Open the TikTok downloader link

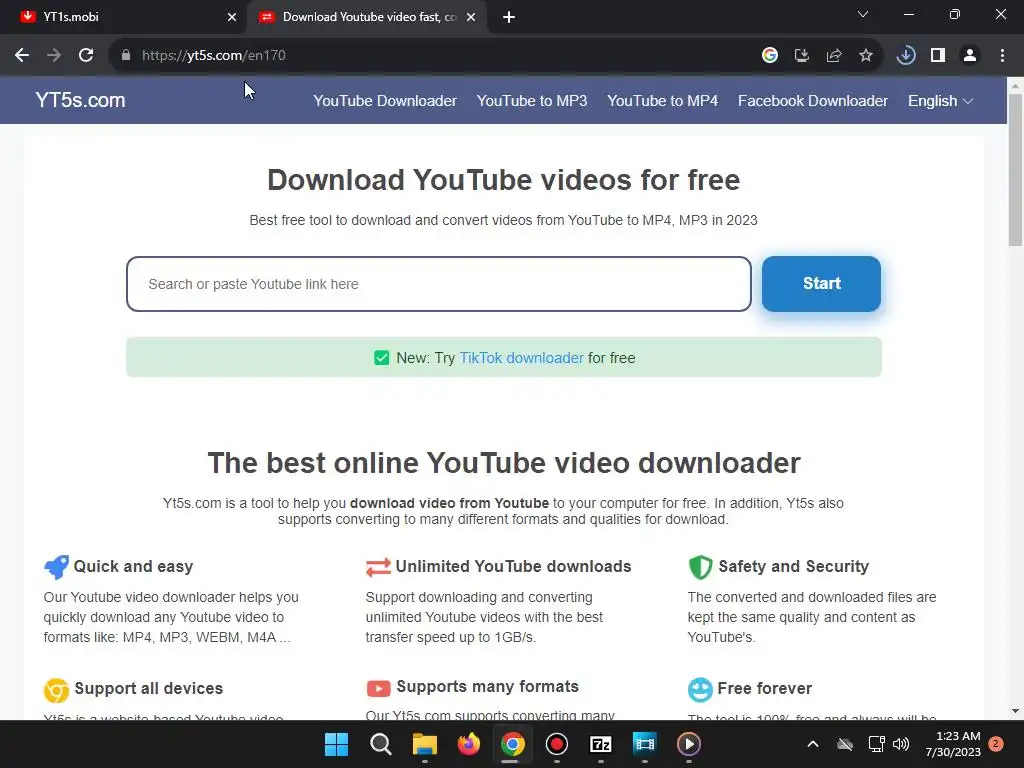point(521,358)
